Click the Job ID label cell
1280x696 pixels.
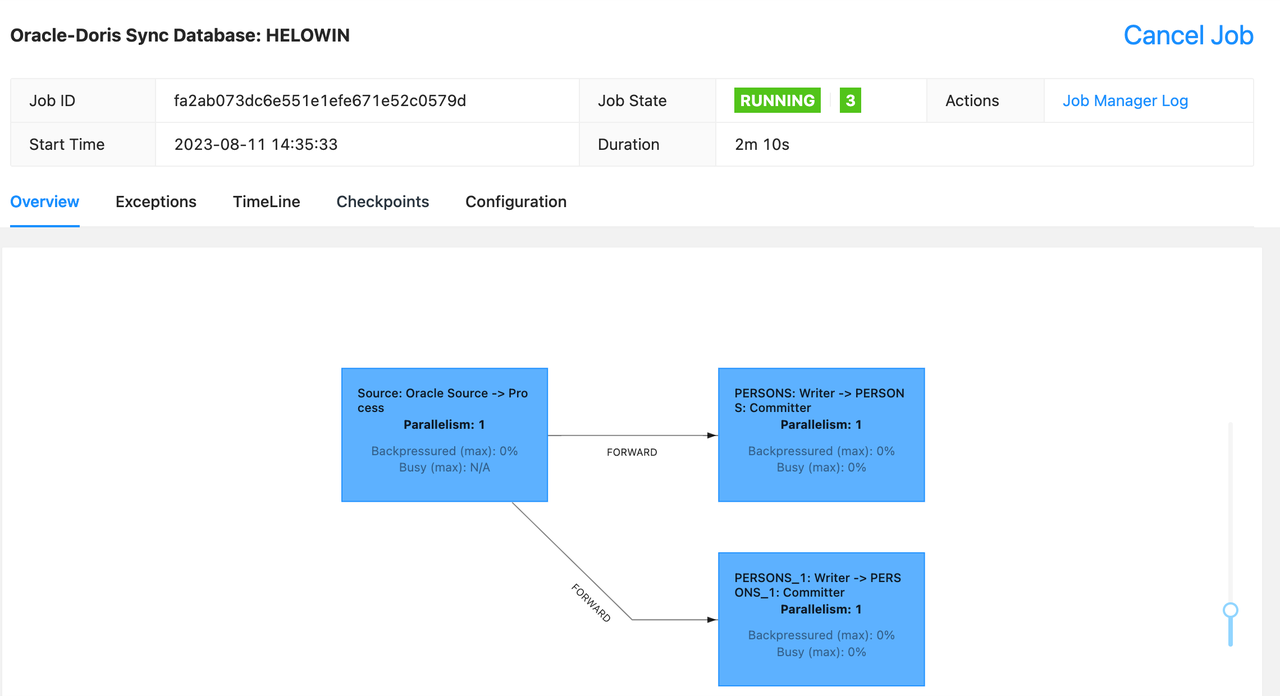tap(83, 101)
